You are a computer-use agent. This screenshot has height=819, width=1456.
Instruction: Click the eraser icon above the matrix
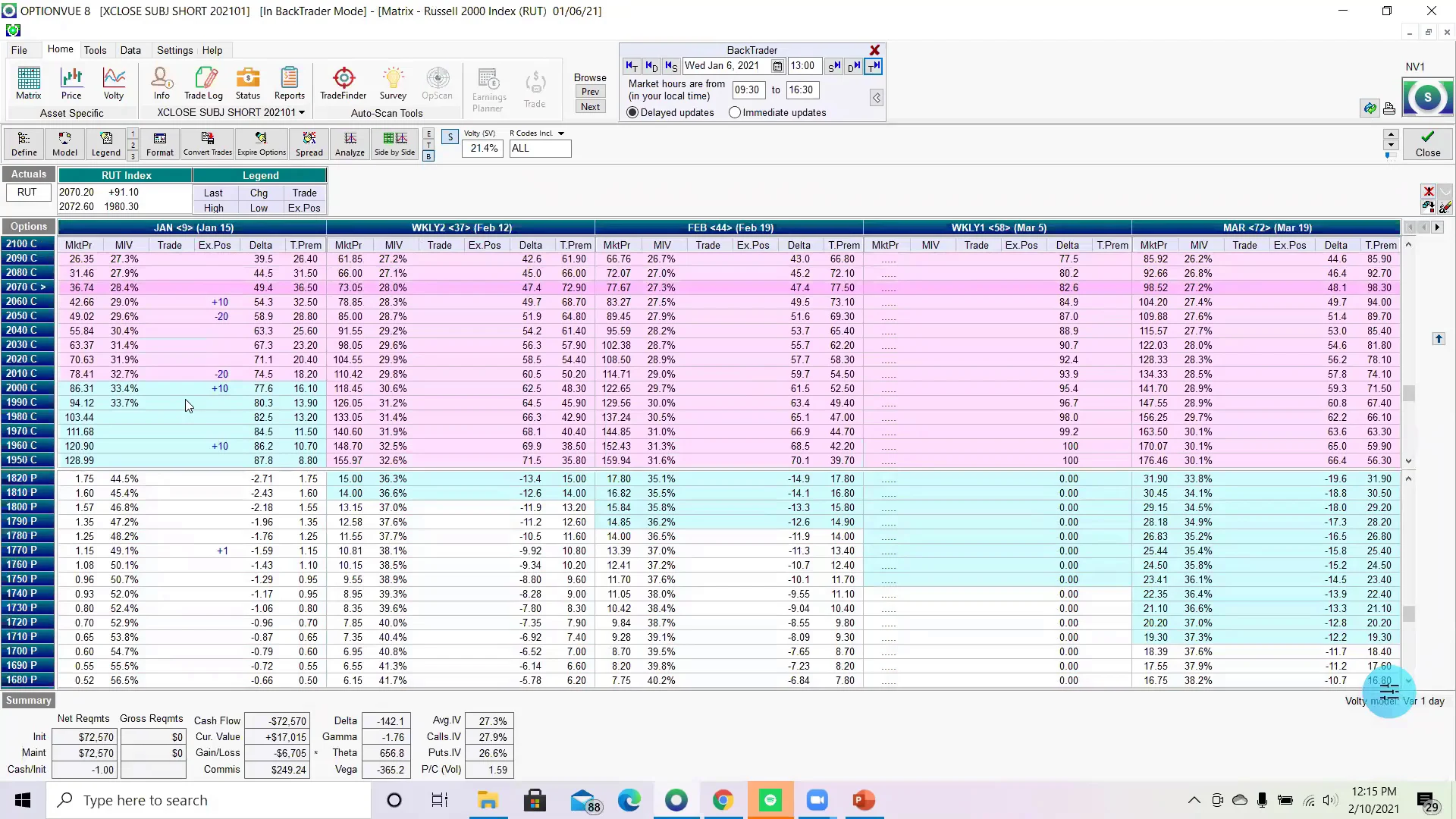click(x=1445, y=207)
